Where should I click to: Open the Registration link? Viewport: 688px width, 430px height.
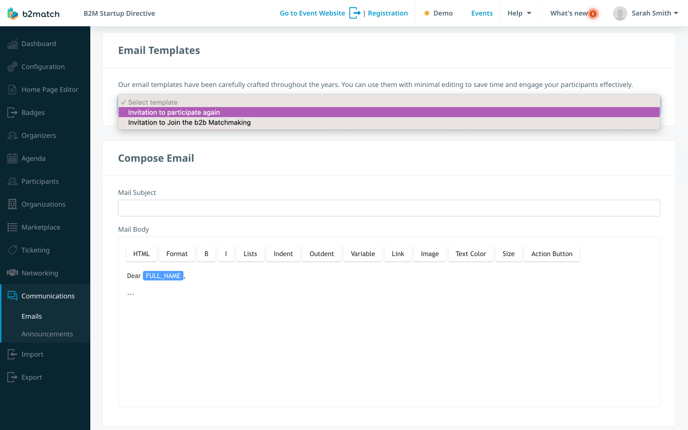tap(388, 13)
